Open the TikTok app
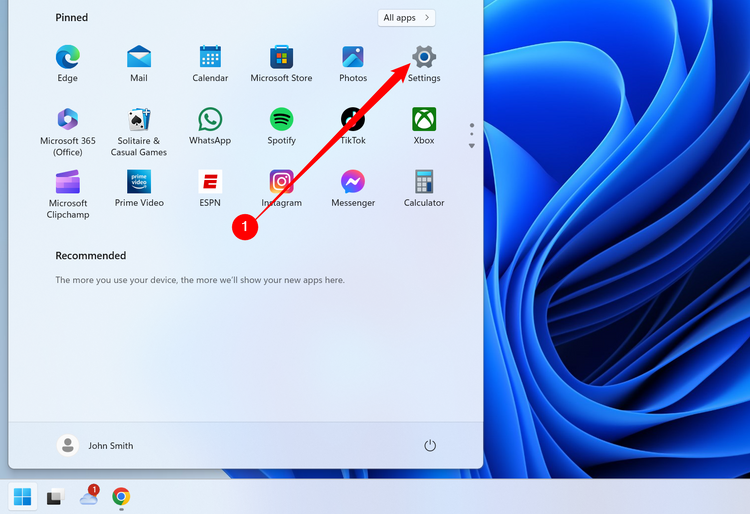Viewport: 750px width, 514px height. coord(353,126)
